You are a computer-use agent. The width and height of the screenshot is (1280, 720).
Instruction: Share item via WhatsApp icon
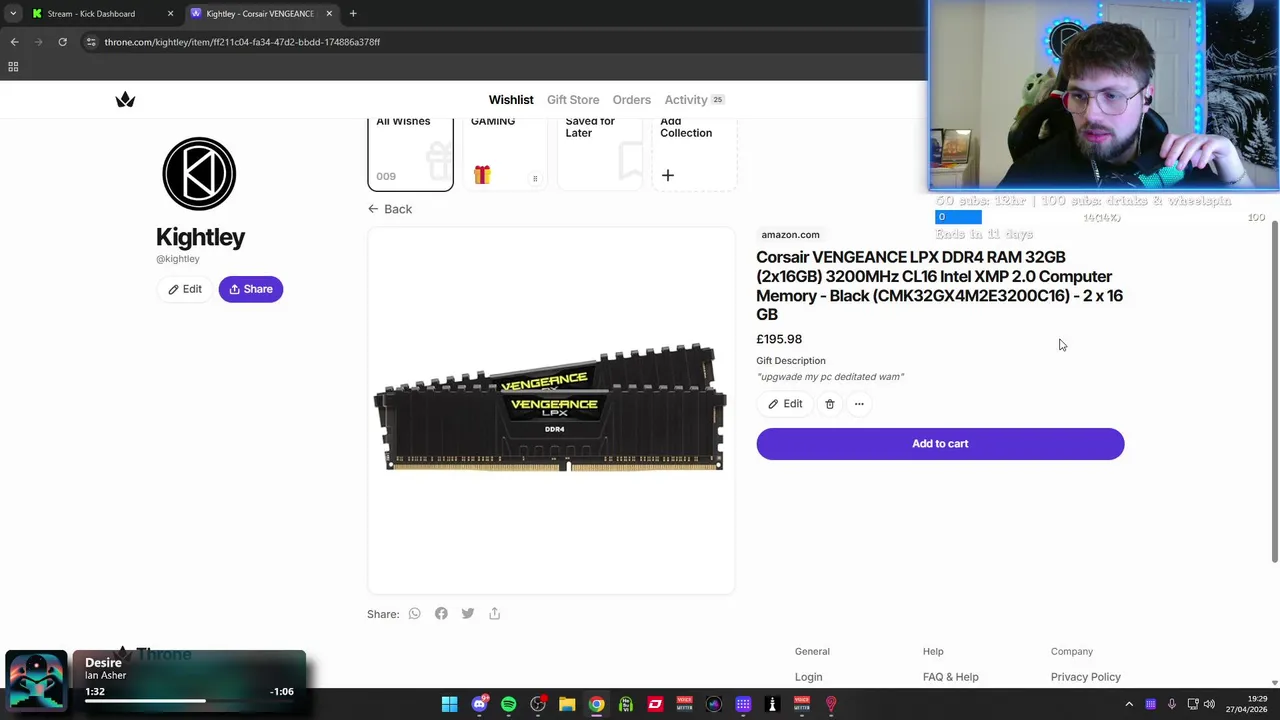click(415, 614)
